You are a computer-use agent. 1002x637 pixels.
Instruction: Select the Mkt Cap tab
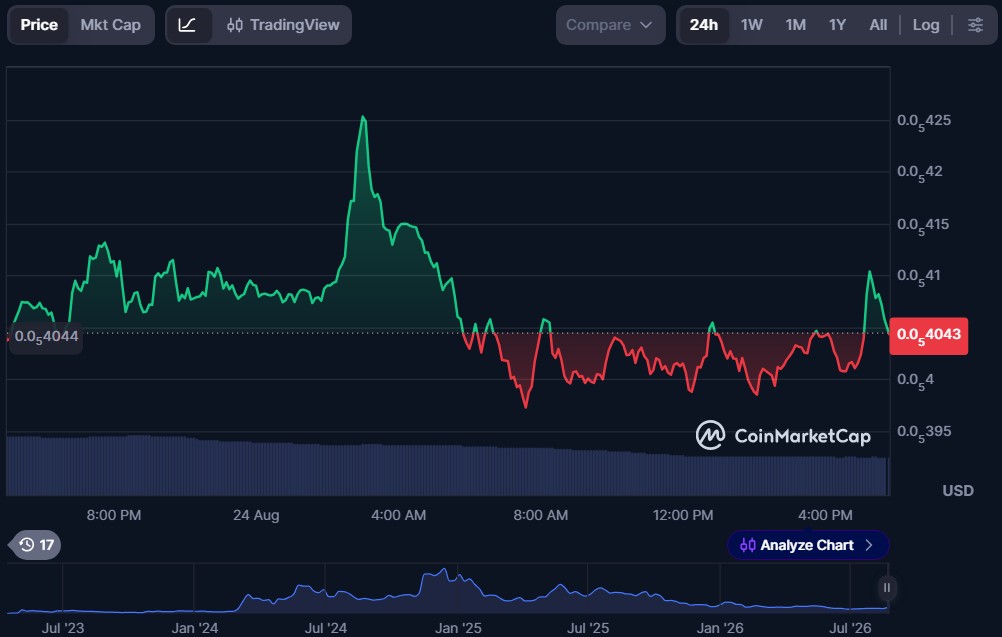[111, 25]
